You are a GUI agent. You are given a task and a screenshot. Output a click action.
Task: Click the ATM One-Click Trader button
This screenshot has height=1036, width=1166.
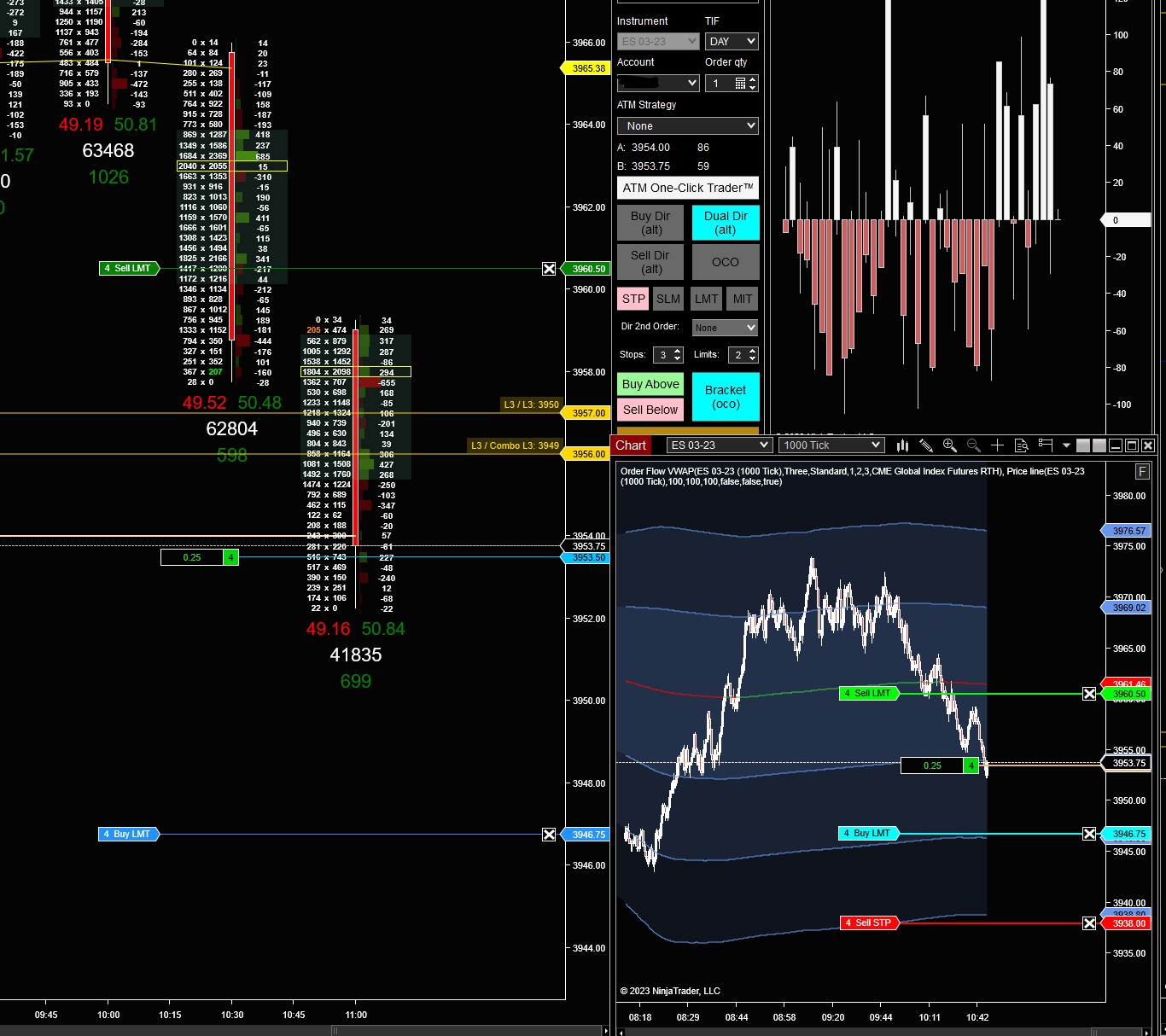[688, 188]
